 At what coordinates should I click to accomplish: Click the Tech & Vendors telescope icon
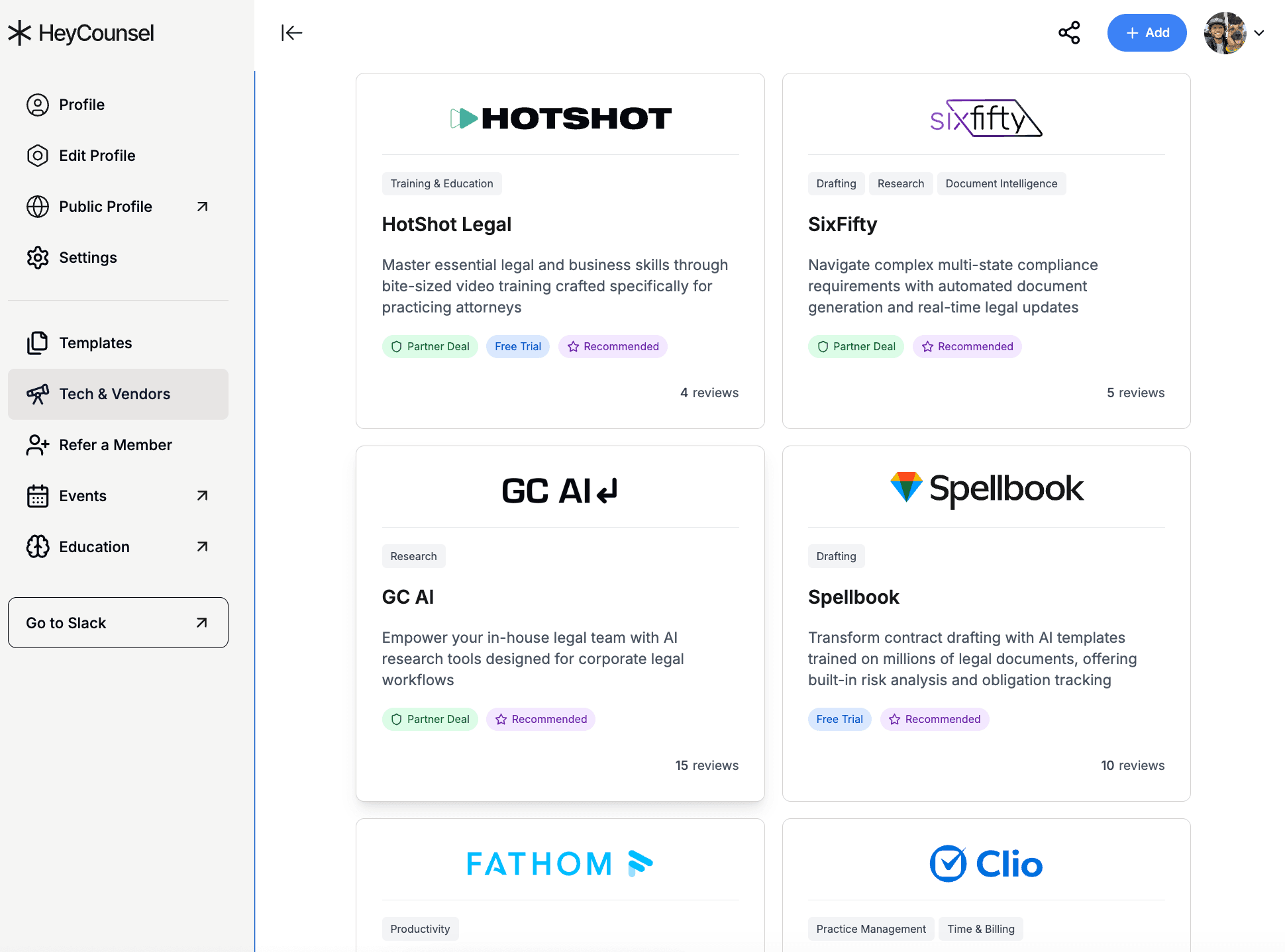(38, 394)
